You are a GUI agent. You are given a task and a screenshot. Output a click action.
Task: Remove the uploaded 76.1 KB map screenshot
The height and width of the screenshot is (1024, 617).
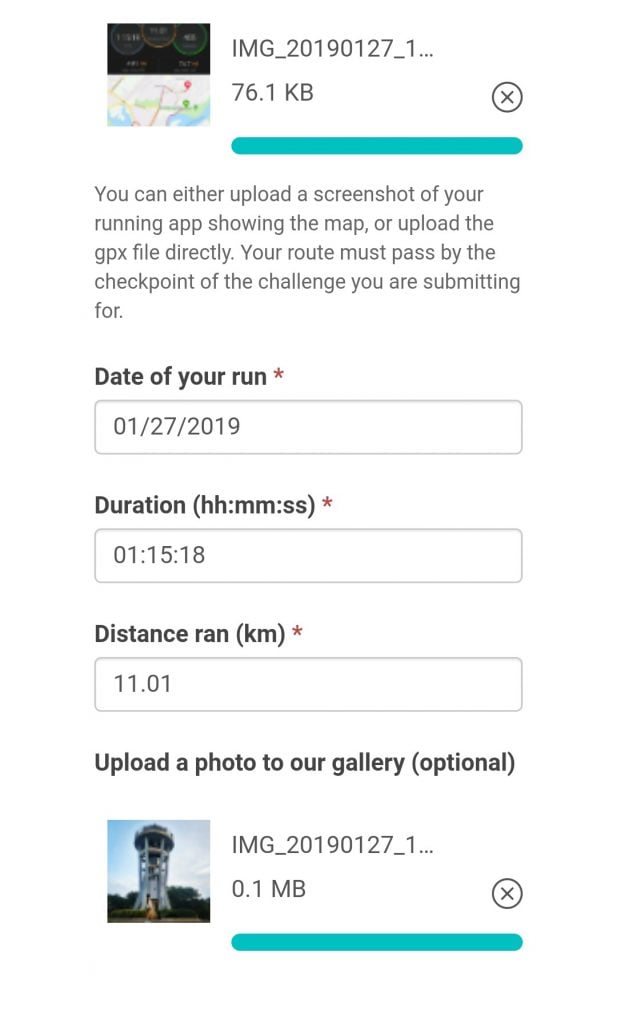pos(507,97)
